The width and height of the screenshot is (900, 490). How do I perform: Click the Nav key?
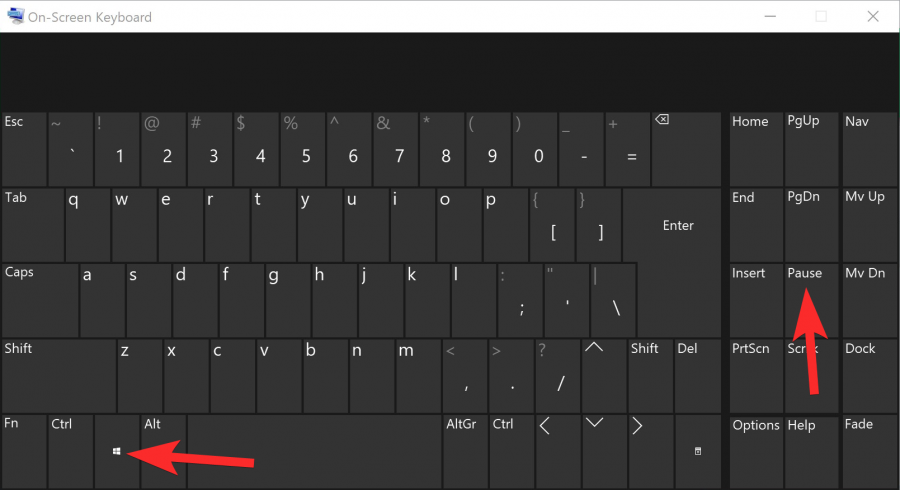pyautogui.click(x=869, y=148)
